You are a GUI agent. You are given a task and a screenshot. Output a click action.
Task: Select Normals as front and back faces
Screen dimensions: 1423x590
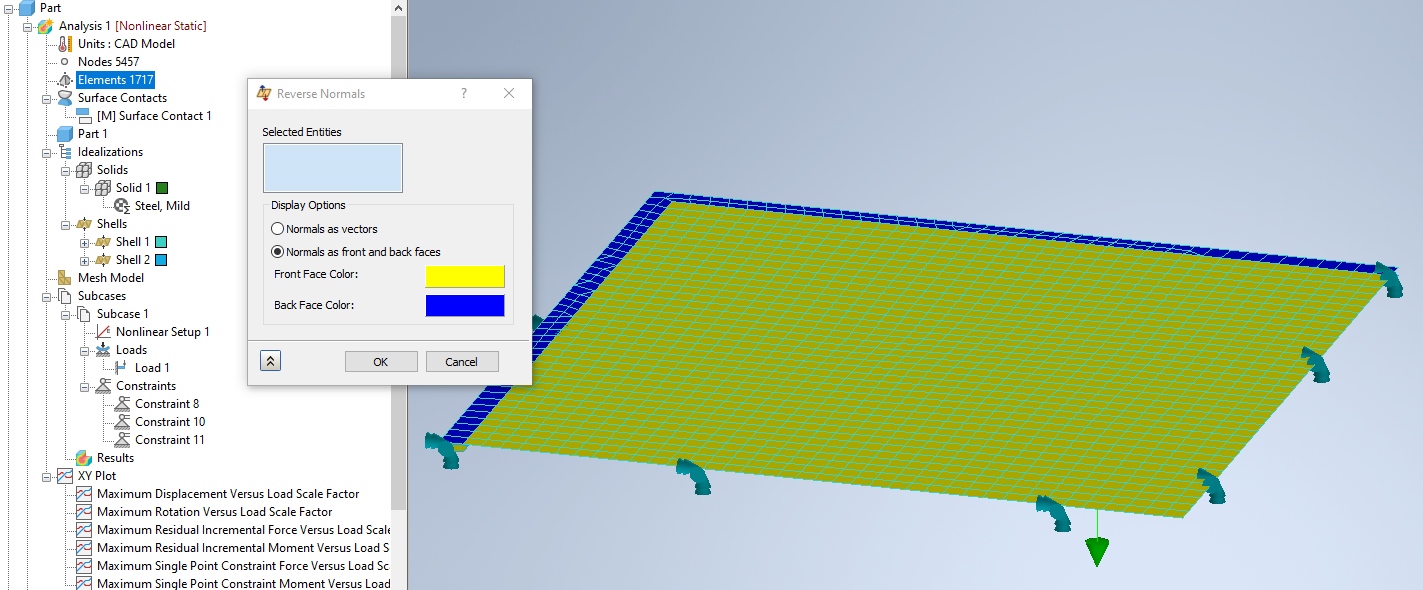click(356, 252)
